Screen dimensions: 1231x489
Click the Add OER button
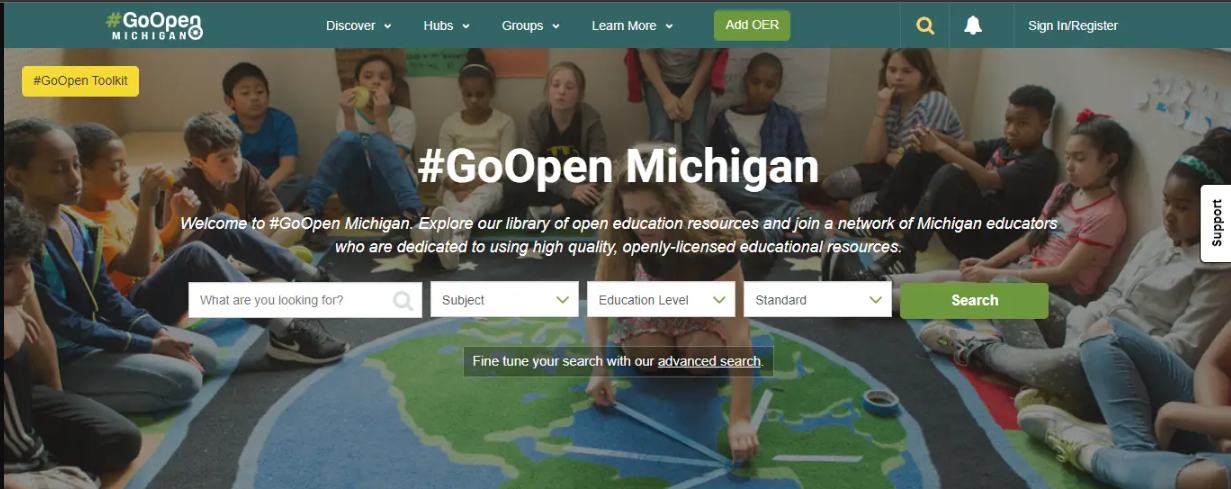click(752, 26)
